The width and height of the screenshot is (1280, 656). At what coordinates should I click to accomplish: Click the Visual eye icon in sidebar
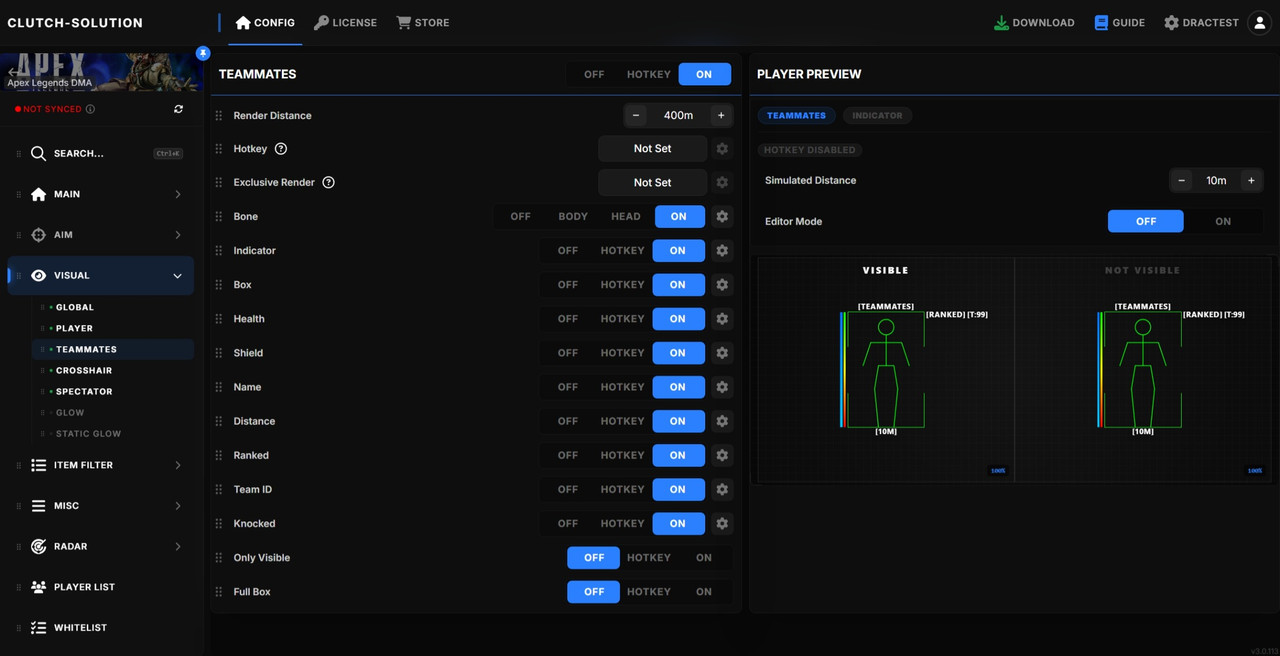pyautogui.click(x=38, y=276)
